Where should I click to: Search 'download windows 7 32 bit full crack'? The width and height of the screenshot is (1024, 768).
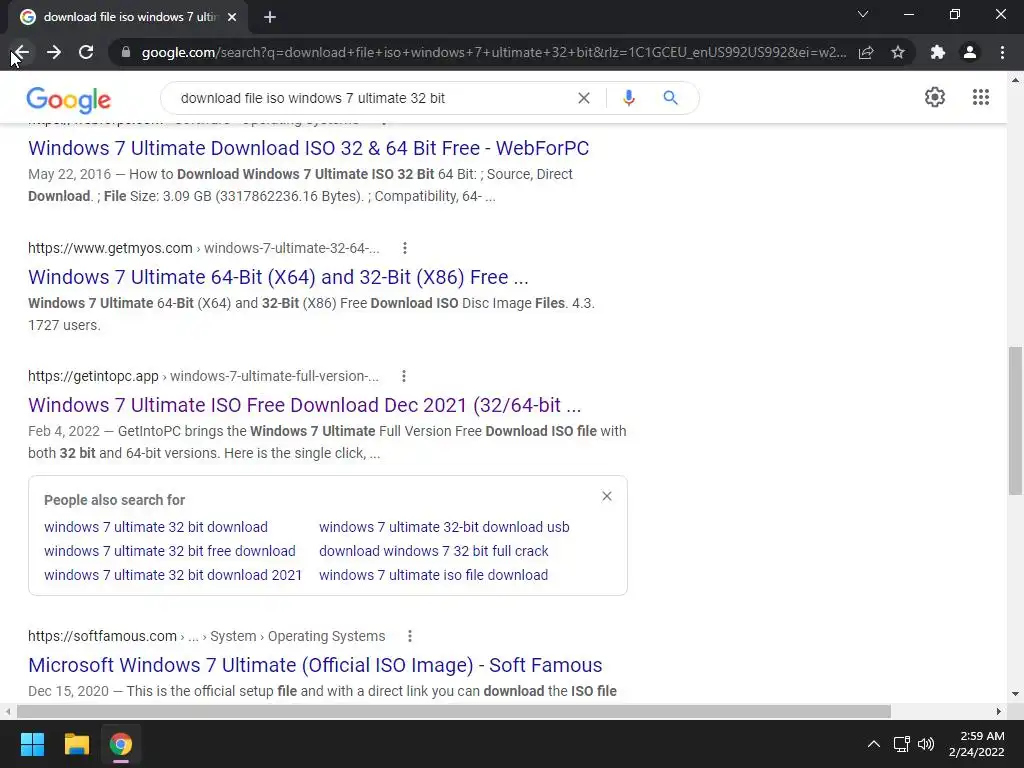(x=434, y=551)
